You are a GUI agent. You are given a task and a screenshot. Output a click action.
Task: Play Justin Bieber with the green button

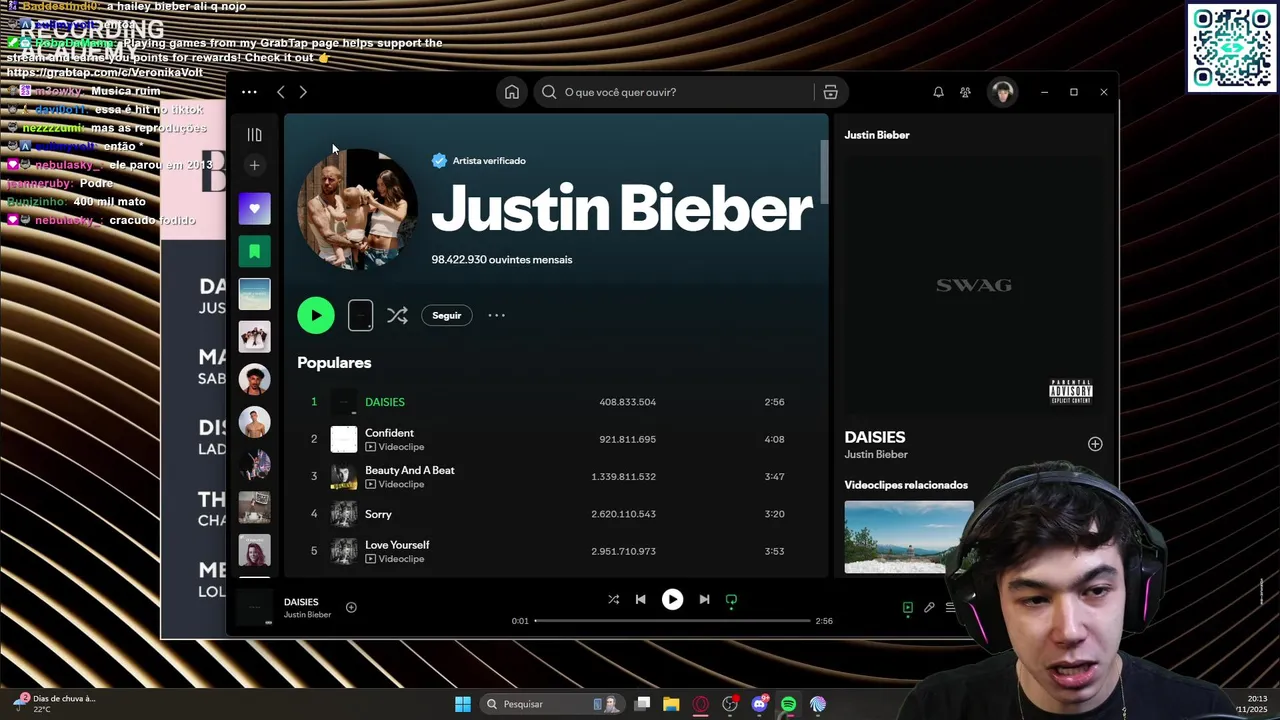316,315
